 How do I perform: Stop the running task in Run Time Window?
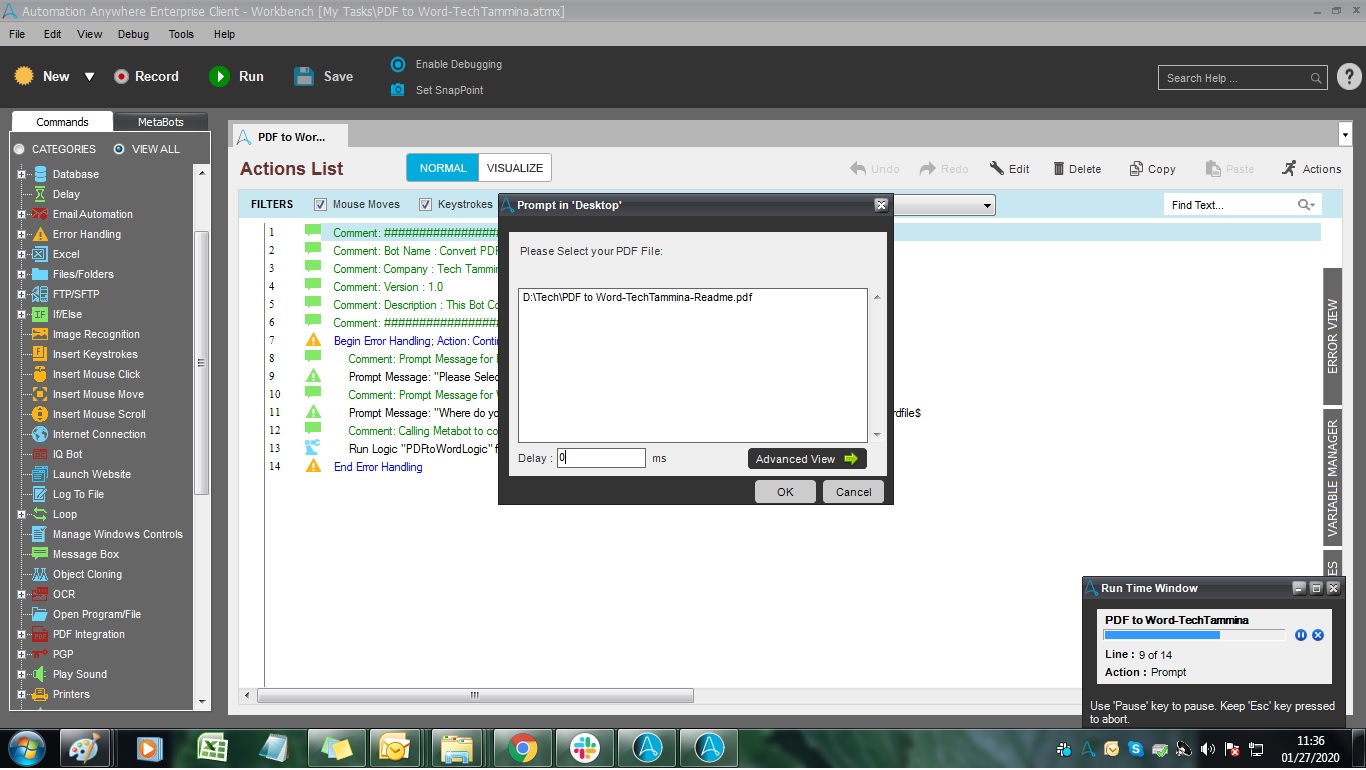pos(1318,635)
